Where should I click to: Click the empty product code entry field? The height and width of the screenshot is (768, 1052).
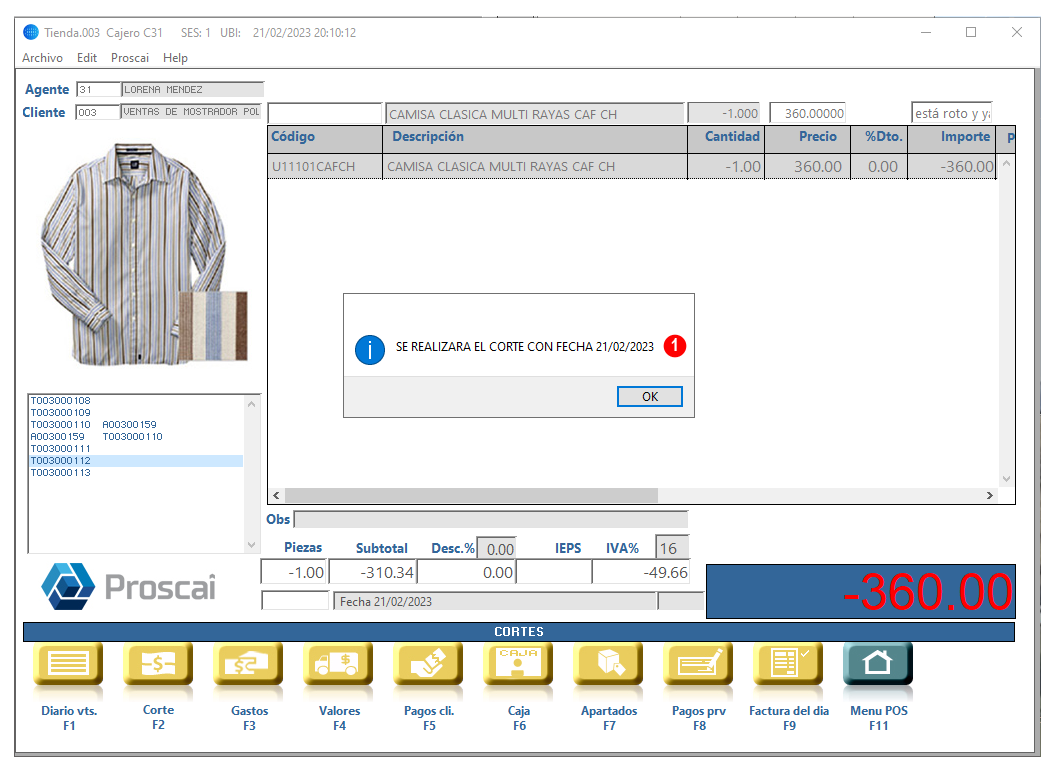pos(325,113)
